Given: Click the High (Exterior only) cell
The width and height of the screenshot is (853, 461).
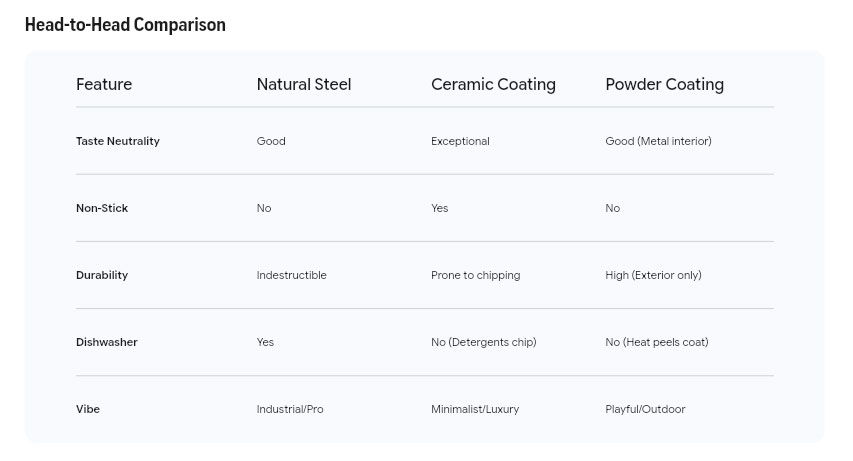Looking at the screenshot, I should coord(653,275).
